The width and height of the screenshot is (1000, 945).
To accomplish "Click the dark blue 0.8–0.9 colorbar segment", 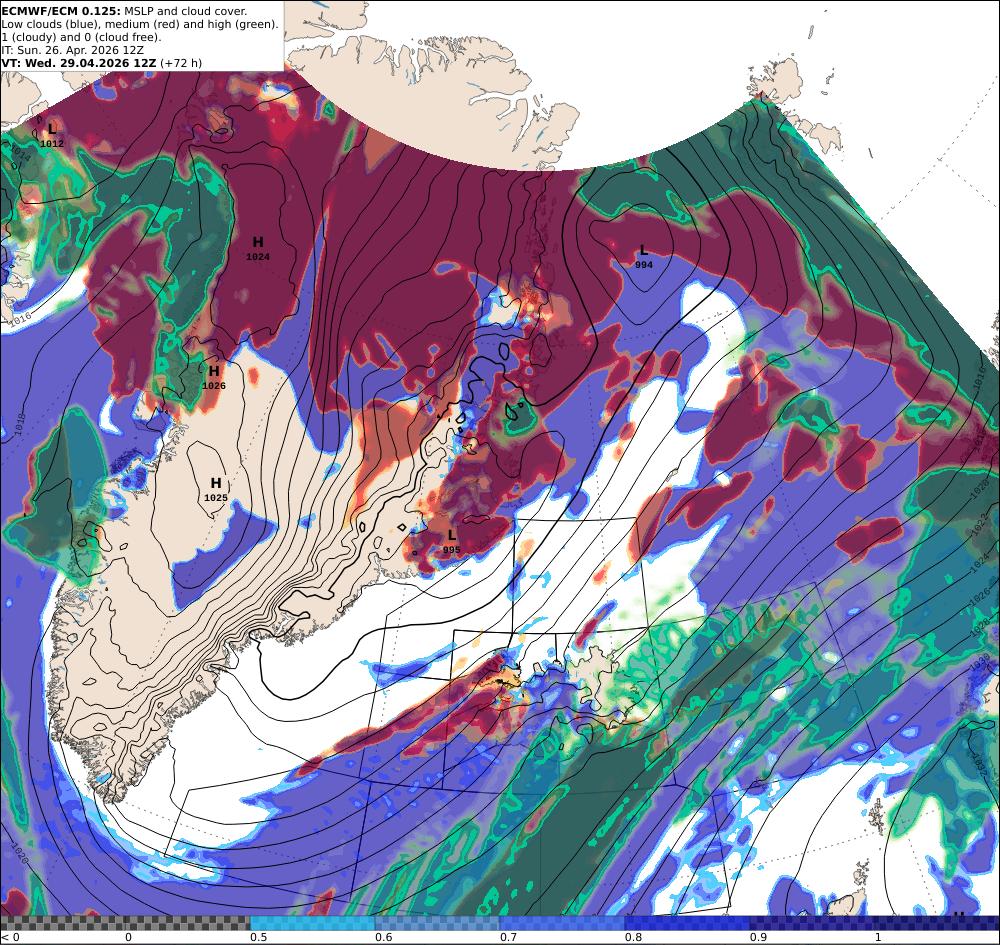I will click(688, 923).
